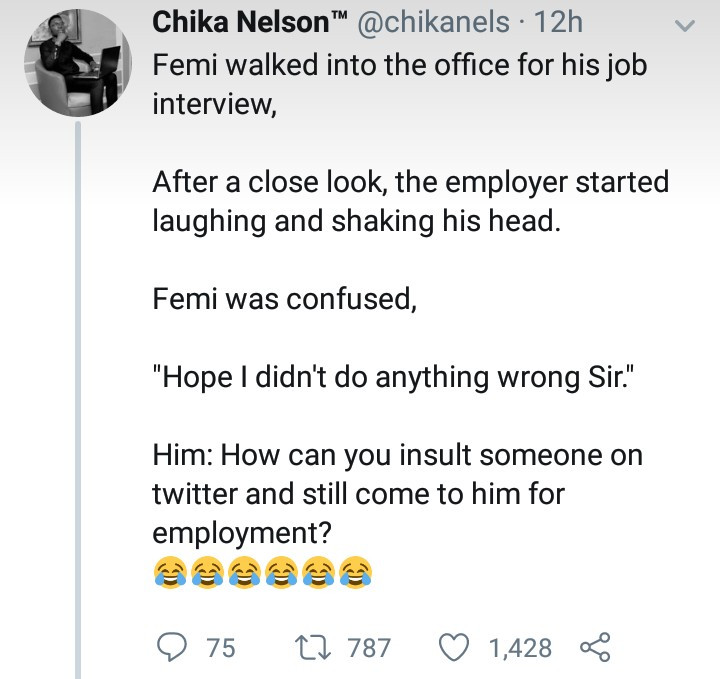Click the 'Him: How can you insult' paragraph

[397, 494]
